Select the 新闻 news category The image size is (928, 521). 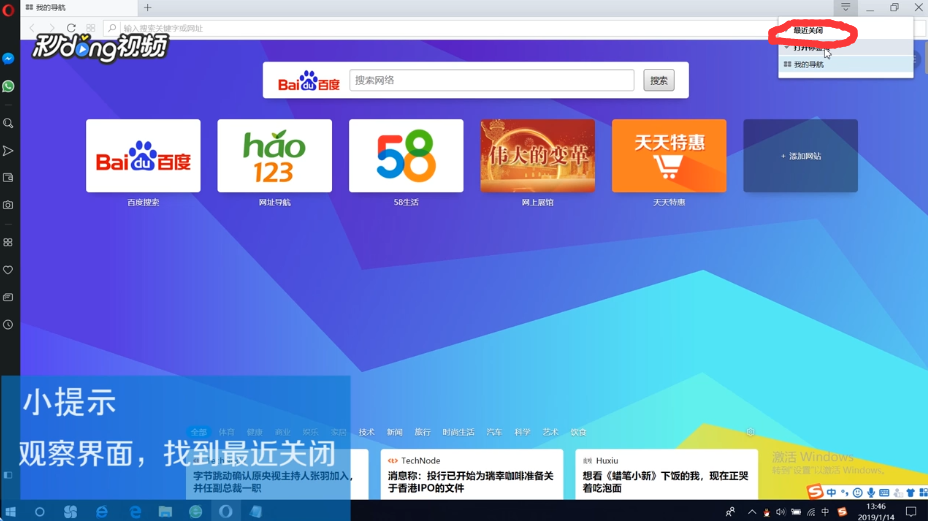[395, 432]
